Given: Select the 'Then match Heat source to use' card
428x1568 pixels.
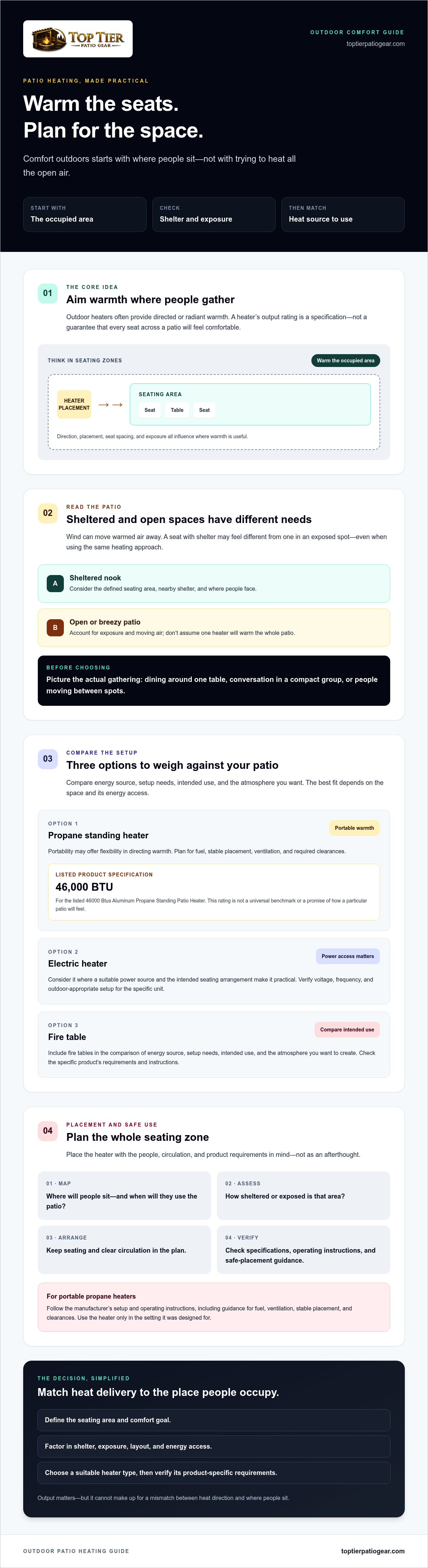Looking at the screenshot, I should (343, 214).
